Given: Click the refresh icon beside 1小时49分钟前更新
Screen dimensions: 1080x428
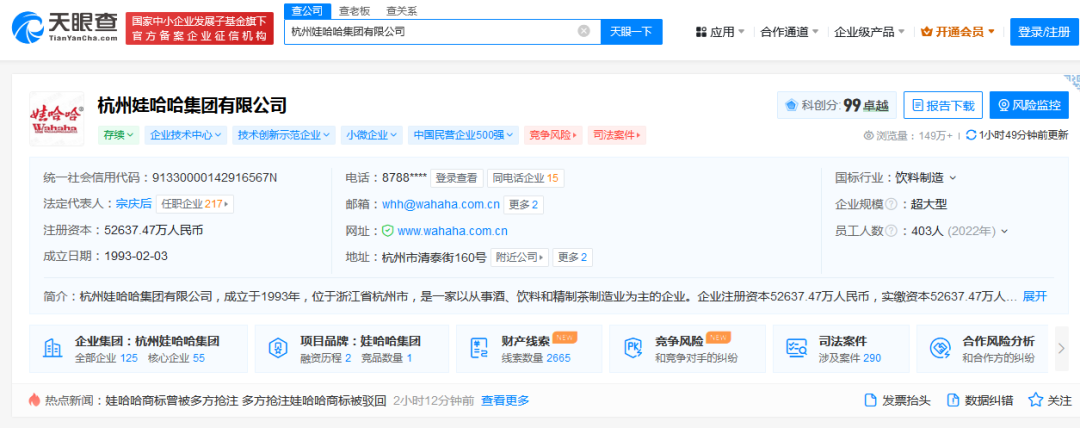Looking at the screenshot, I should pyautogui.click(x=970, y=135).
